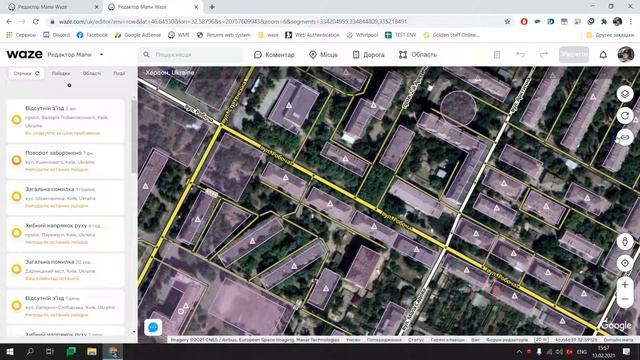Open the WME bookmark
Image resolution: width=640 pixels, height=360 pixels.
[179, 35]
